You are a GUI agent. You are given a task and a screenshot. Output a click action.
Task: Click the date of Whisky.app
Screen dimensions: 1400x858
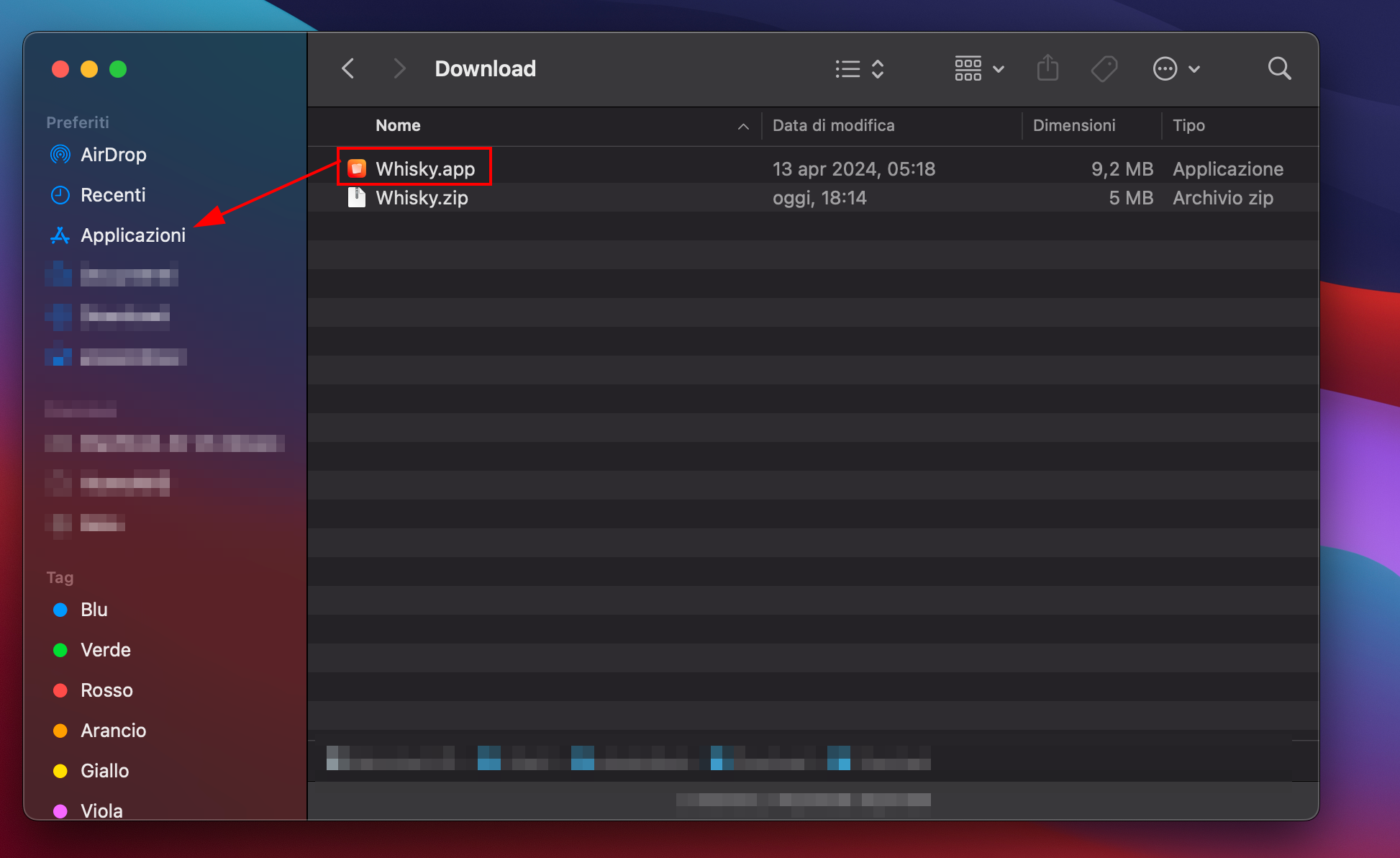[853, 169]
